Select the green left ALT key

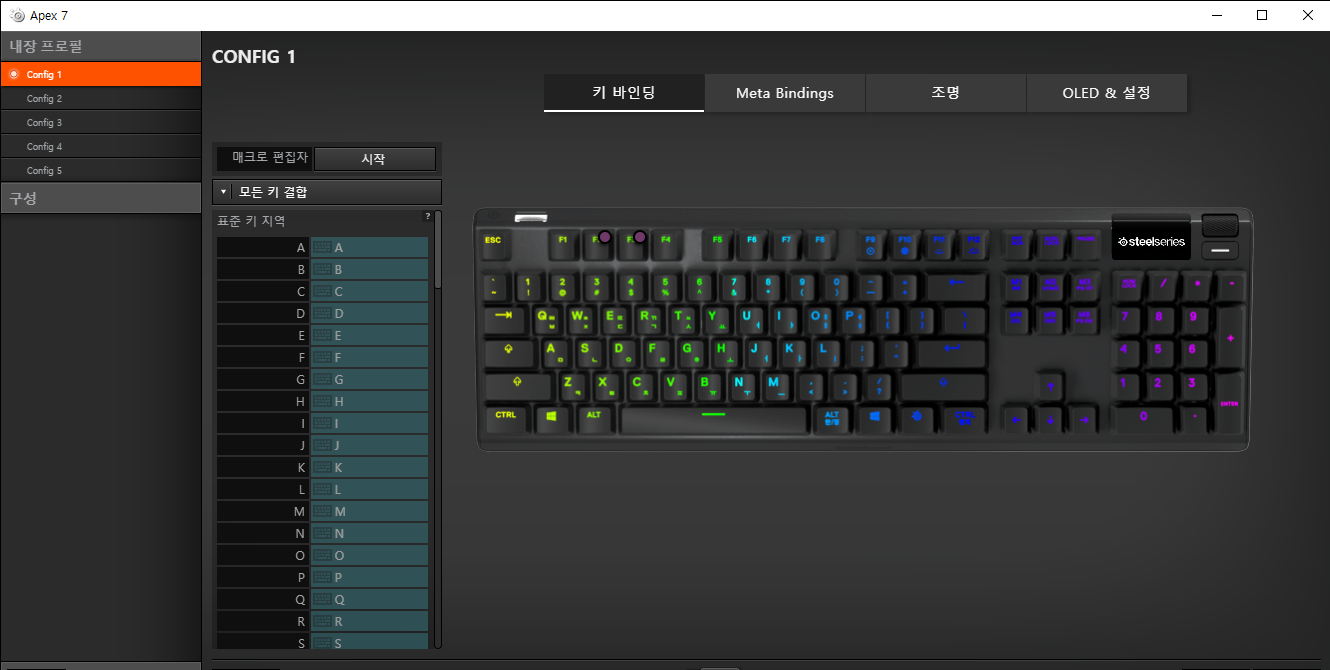(x=594, y=417)
